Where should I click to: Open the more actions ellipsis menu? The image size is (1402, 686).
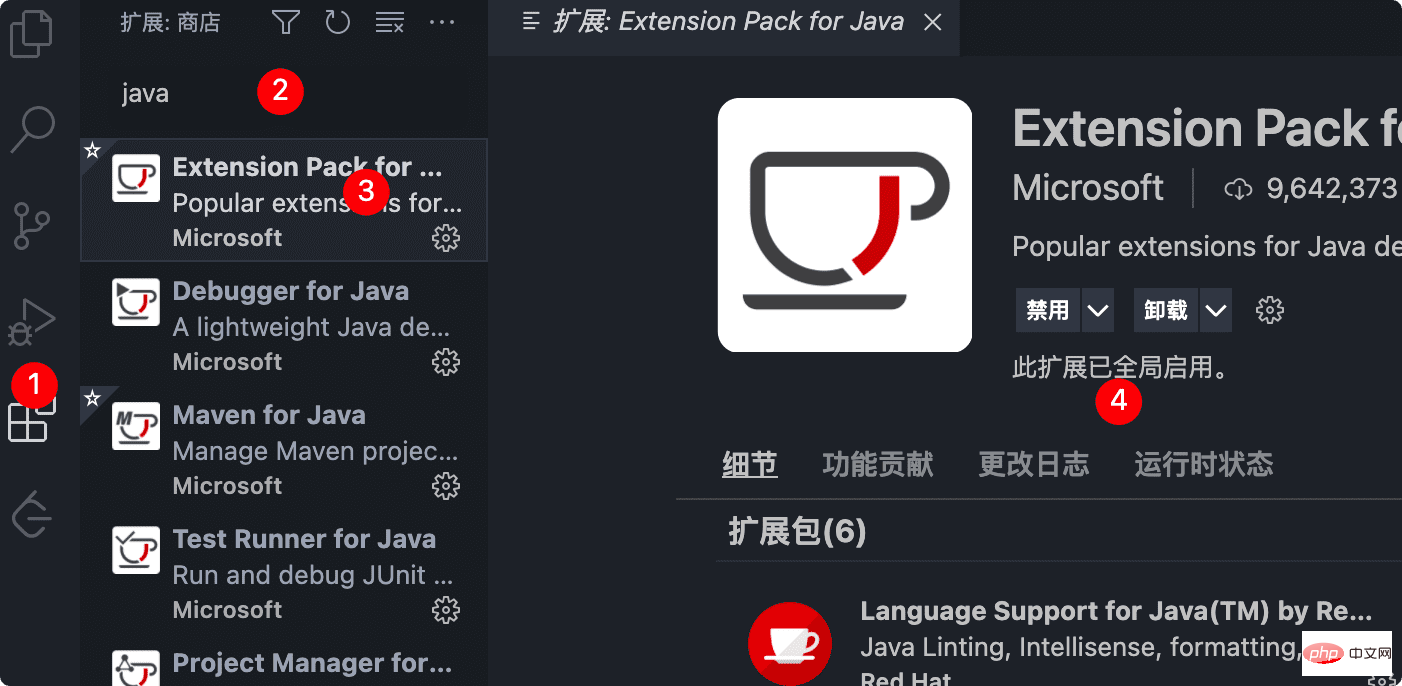click(x=441, y=22)
